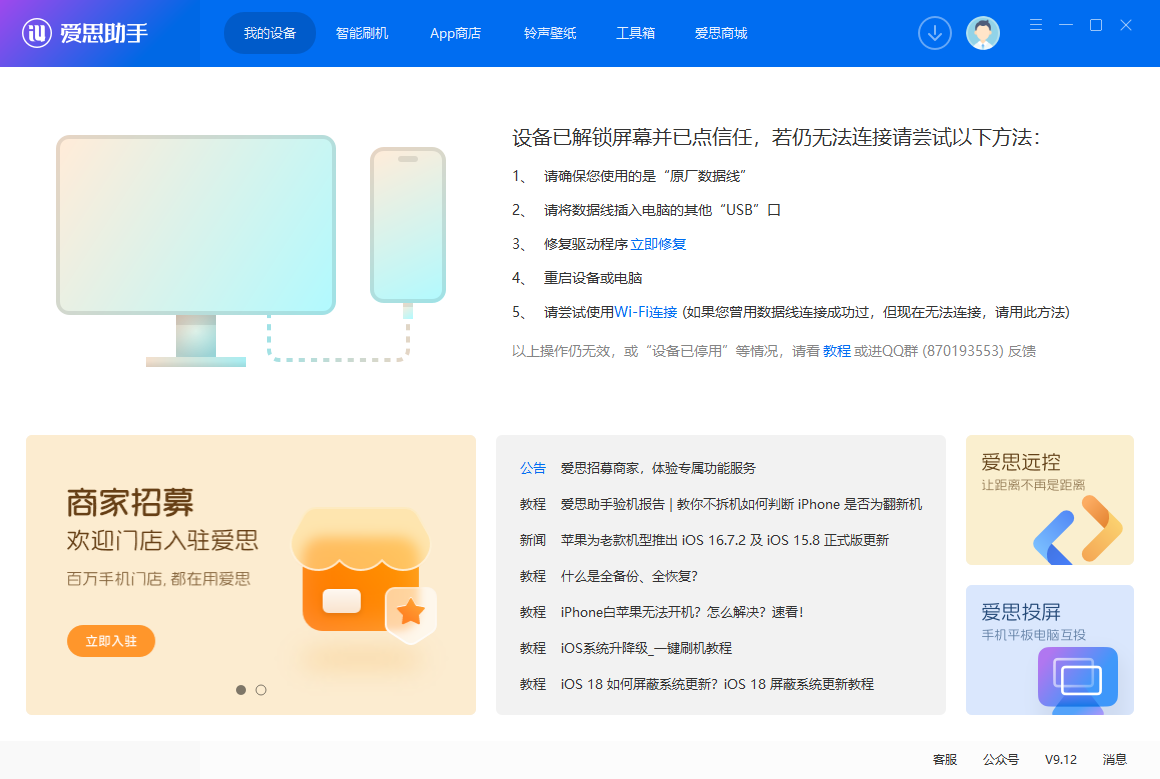Image resolution: width=1160 pixels, height=779 pixels.
Task: Minimize the 爱思助手 window
Action: [1066, 25]
